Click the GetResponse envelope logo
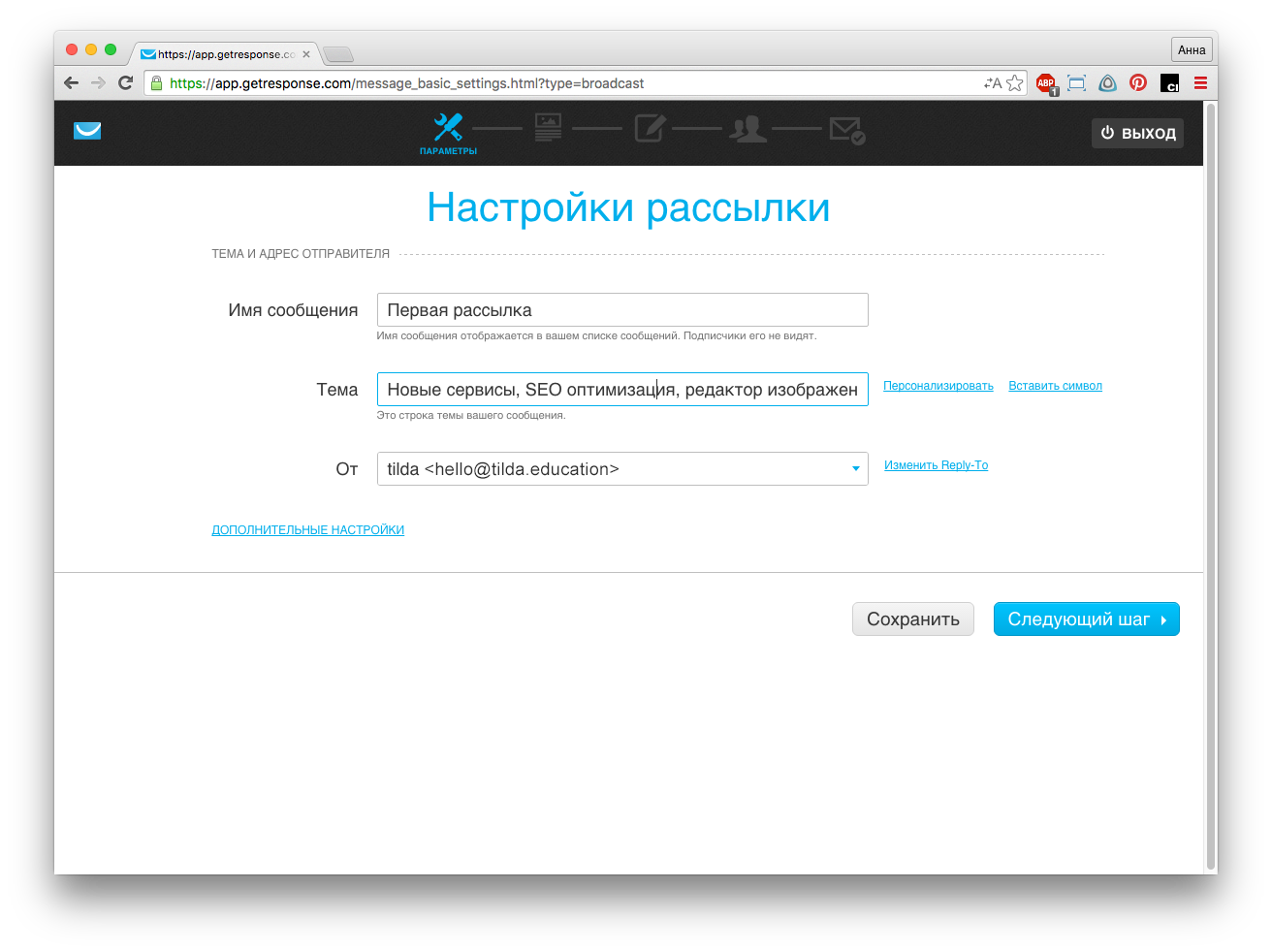This screenshot has height=952, width=1272. tap(87, 131)
